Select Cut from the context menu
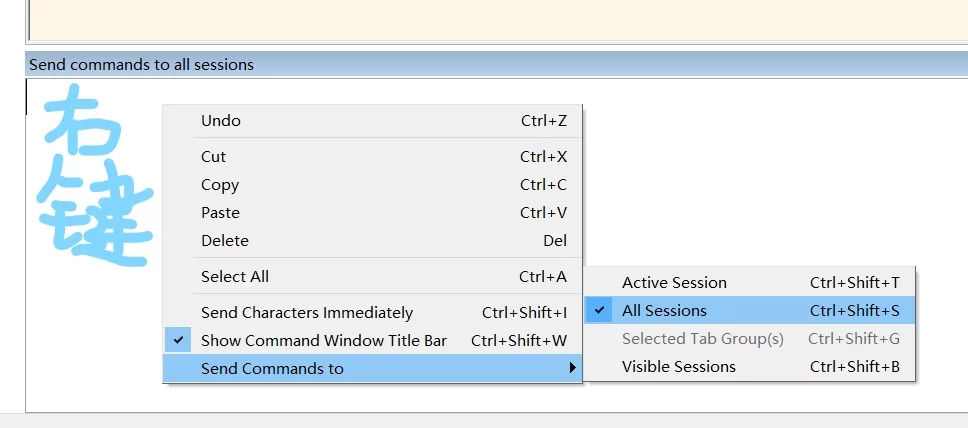This screenshot has height=428, width=968. click(x=214, y=157)
